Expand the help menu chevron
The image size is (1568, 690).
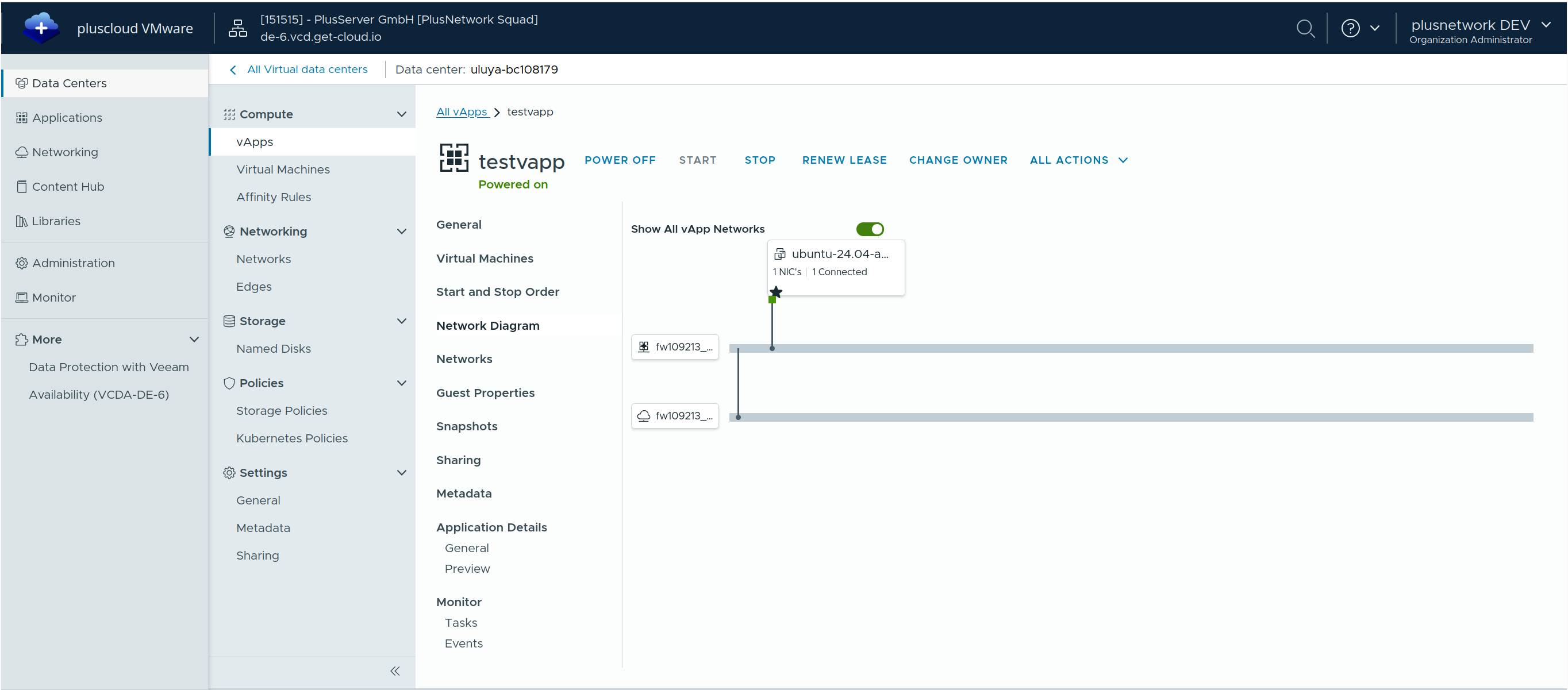point(1374,28)
